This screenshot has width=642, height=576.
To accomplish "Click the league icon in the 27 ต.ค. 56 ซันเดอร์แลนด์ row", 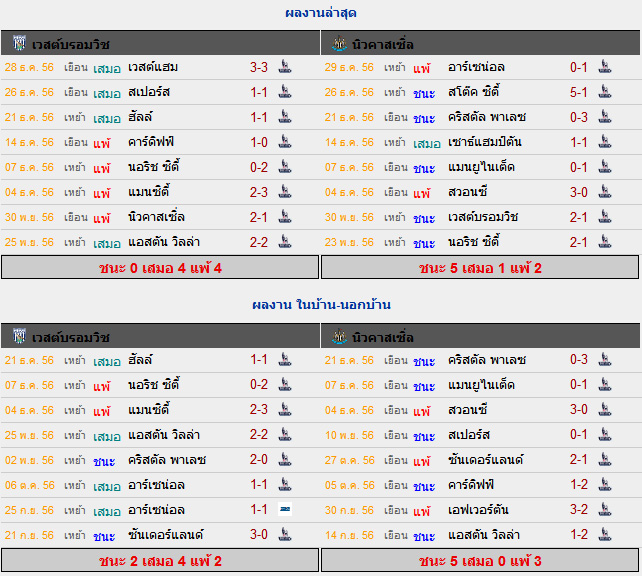I will point(605,459).
